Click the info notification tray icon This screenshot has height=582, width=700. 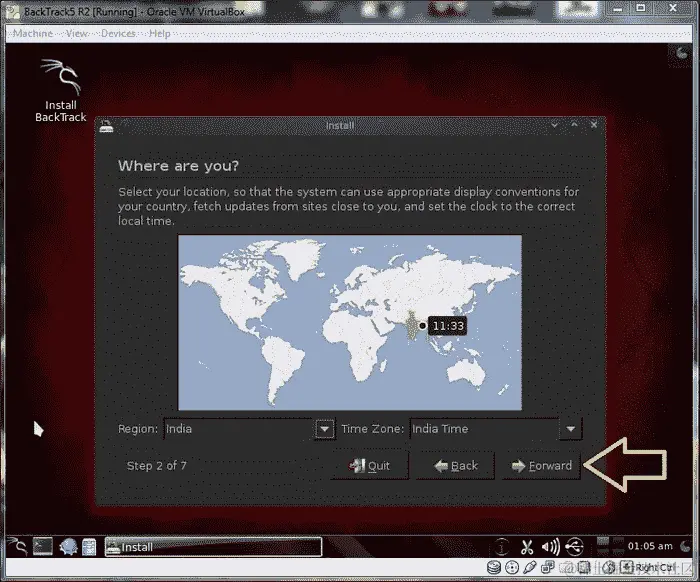pyautogui.click(x=501, y=547)
